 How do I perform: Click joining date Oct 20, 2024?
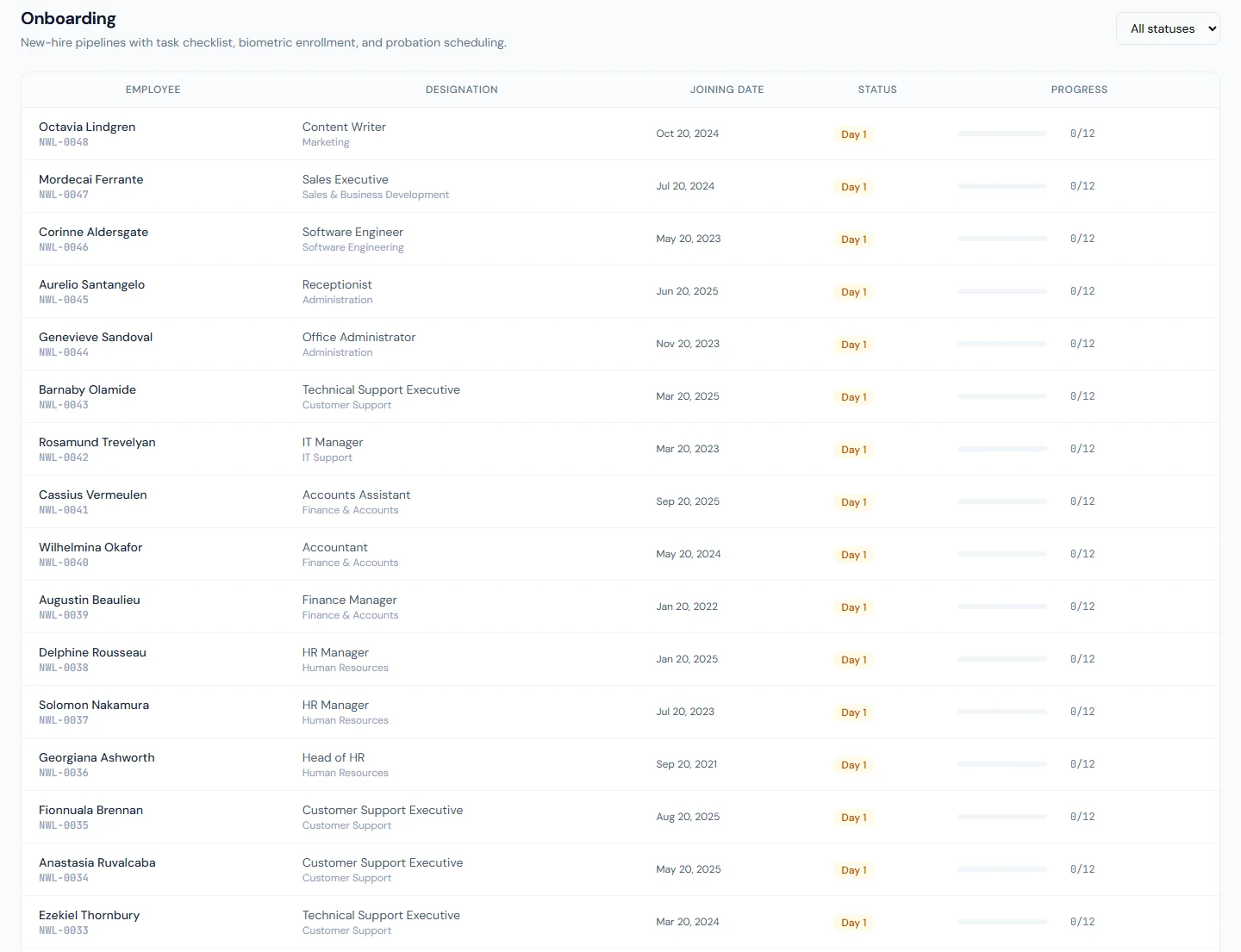tap(688, 134)
